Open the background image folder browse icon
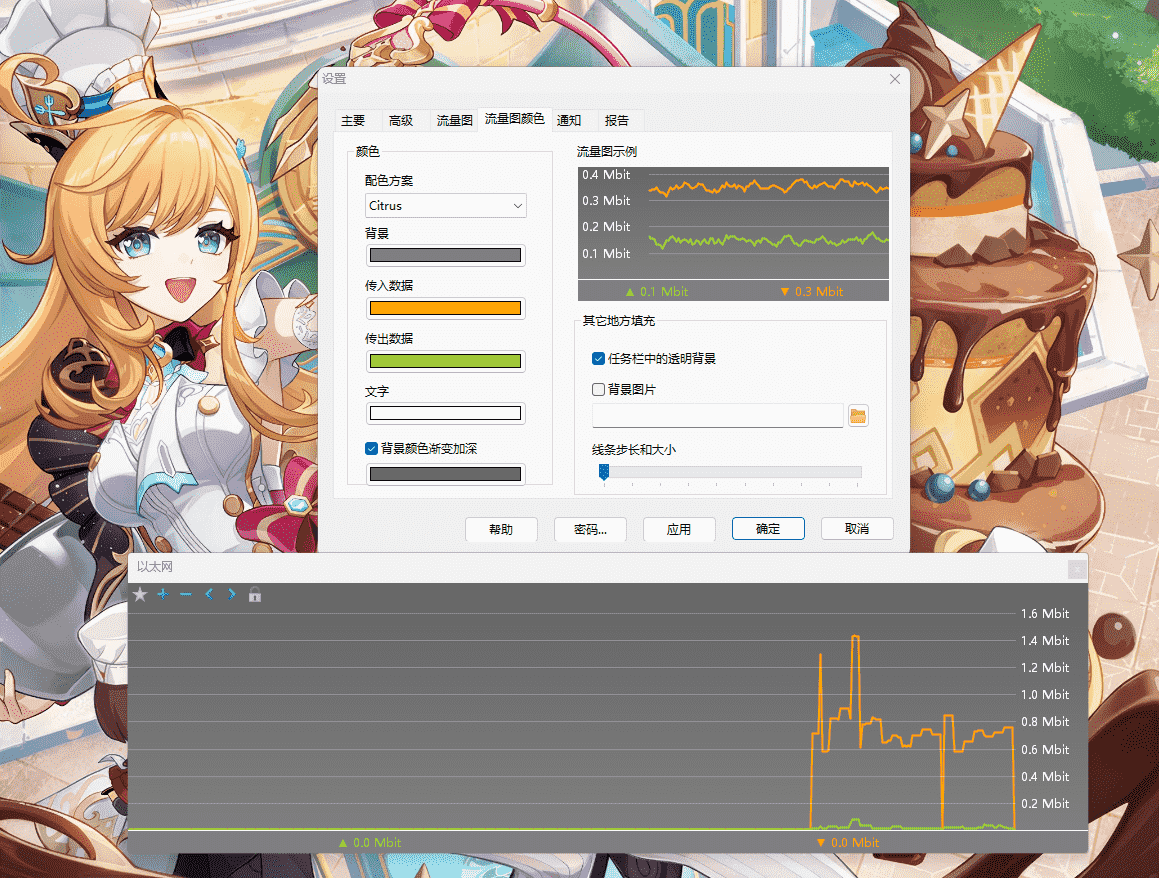Image resolution: width=1159 pixels, height=878 pixels. [858, 415]
